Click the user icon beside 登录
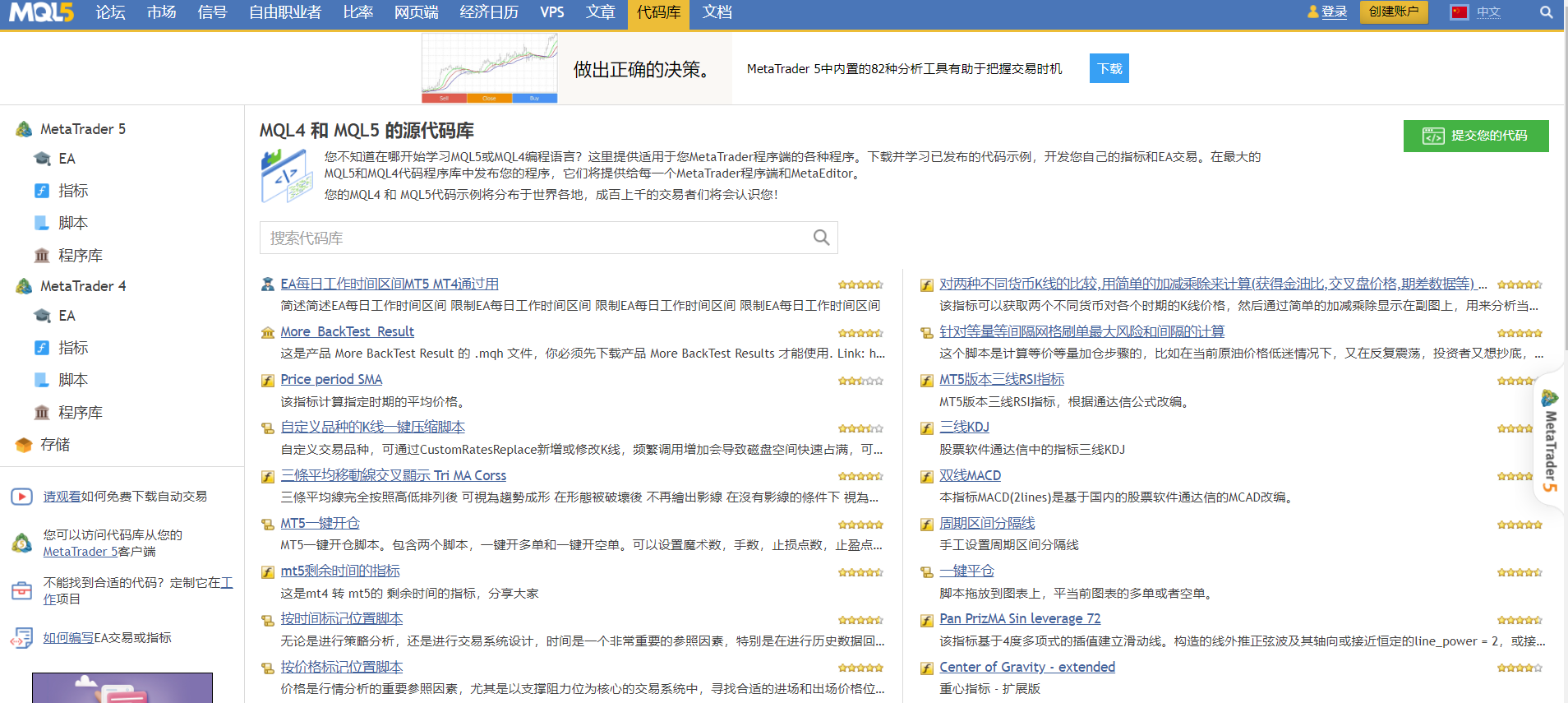Screen dimensions: 1568x703 coord(1312,12)
